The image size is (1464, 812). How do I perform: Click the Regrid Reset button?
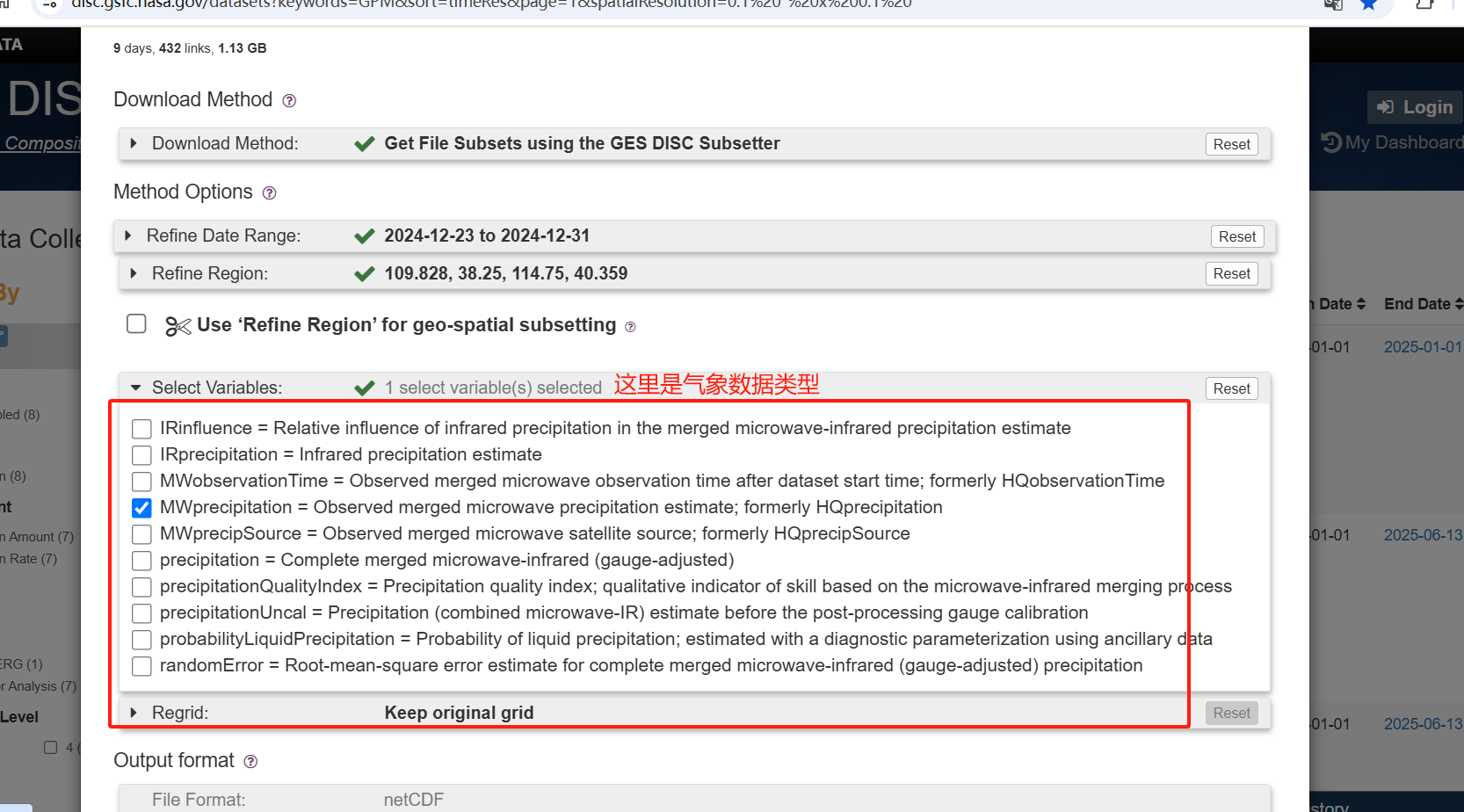pos(1231,713)
